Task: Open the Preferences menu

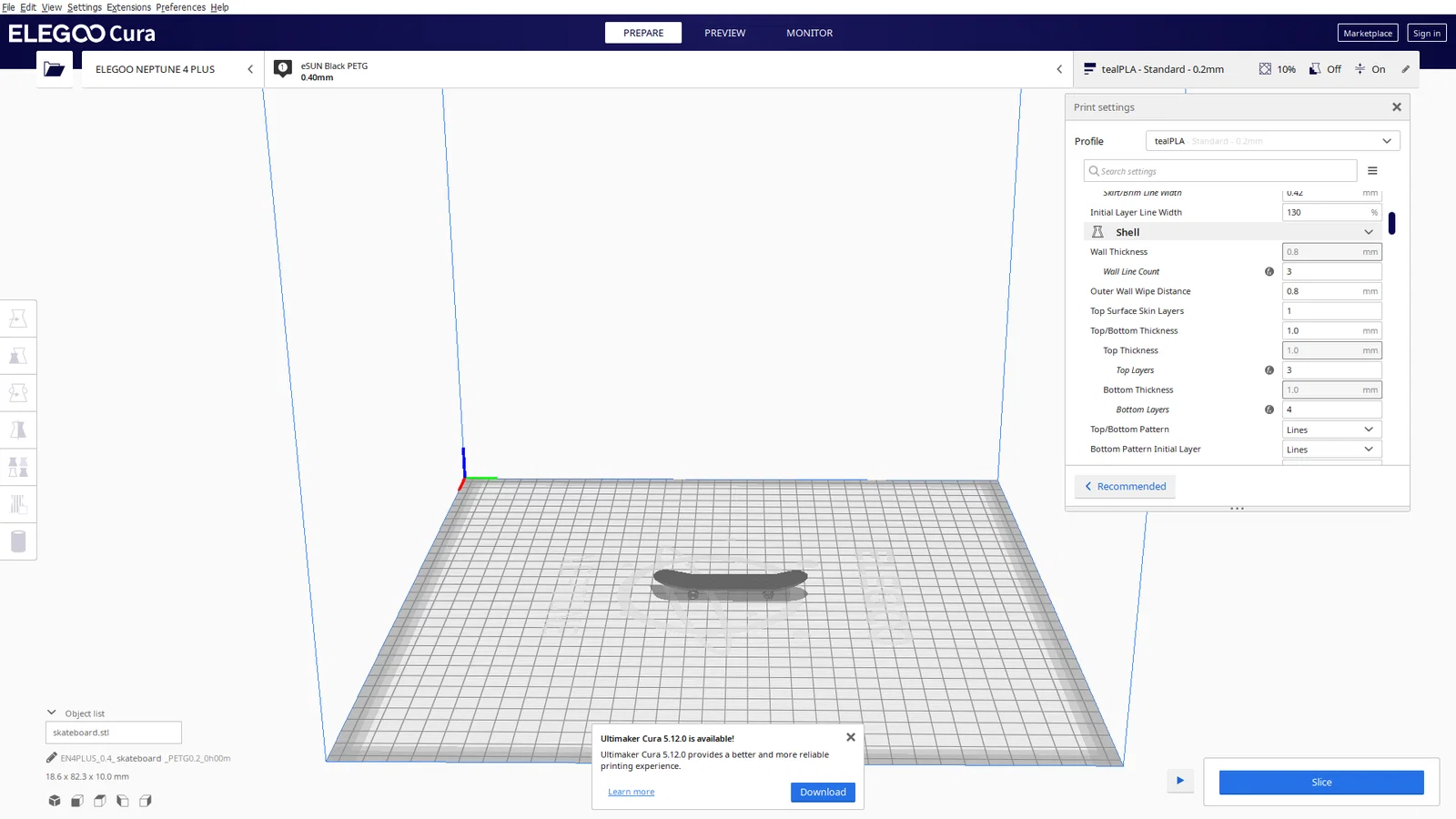Action: tap(181, 7)
